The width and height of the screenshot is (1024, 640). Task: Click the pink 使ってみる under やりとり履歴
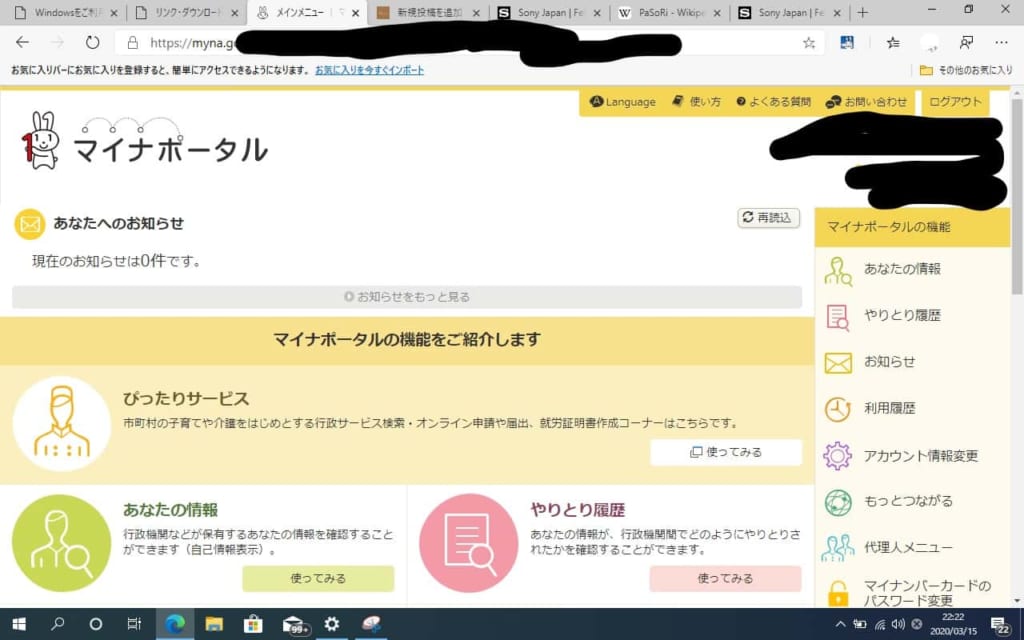pos(725,579)
